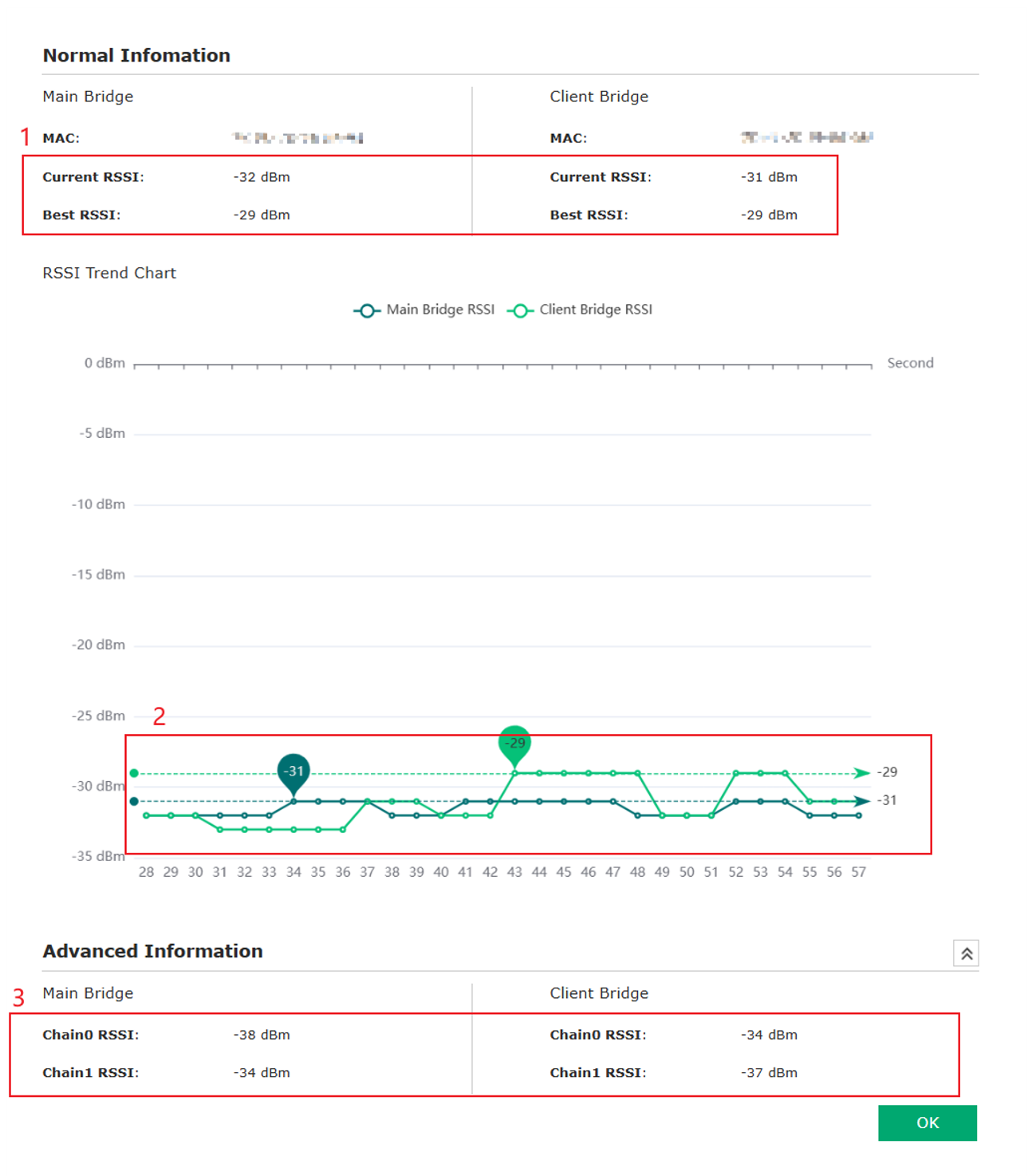Collapse the Advanced Information section
This screenshot has height=1176, width=1028.
pyautogui.click(x=966, y=953)
